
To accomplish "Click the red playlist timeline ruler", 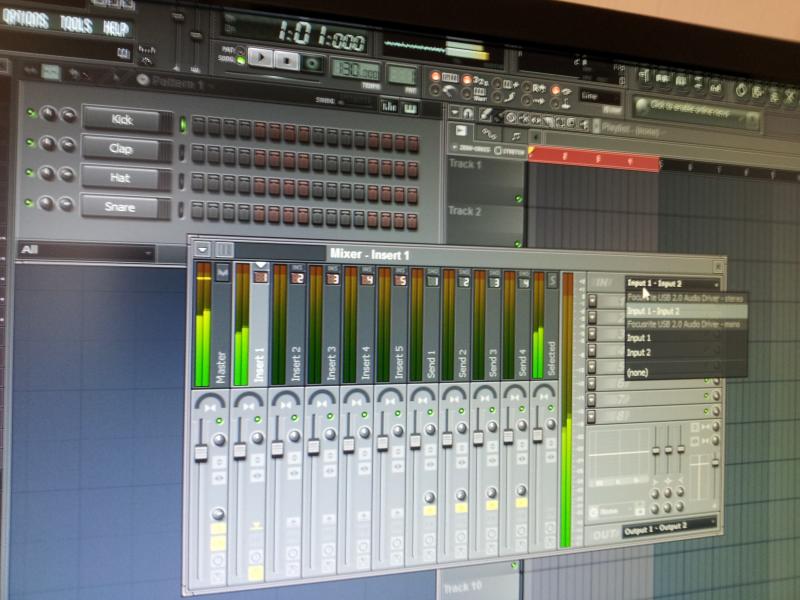I will 594,158.
